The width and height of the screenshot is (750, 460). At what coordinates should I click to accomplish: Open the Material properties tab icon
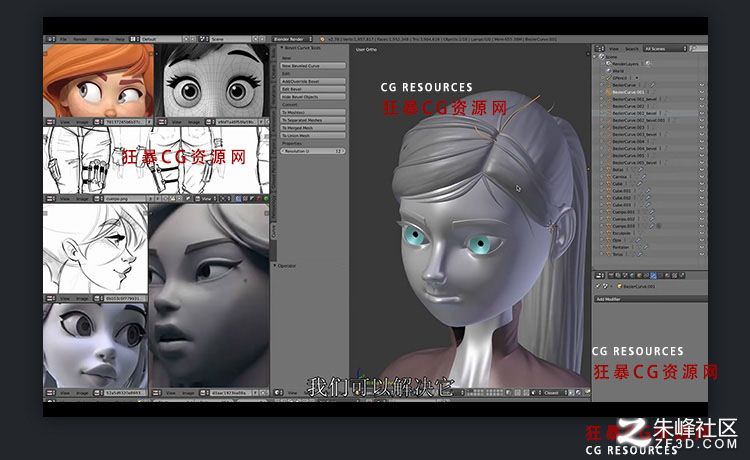pos(667,275)
